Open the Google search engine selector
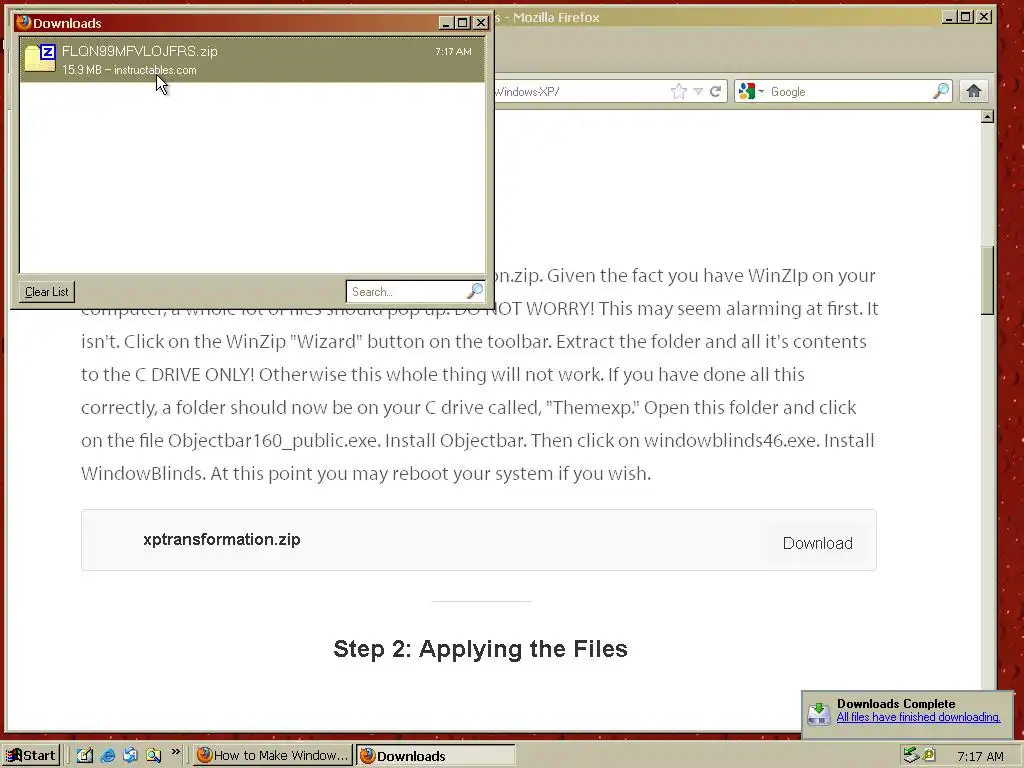Screen dimensions: 1024x768 click(x=751, y=91)
